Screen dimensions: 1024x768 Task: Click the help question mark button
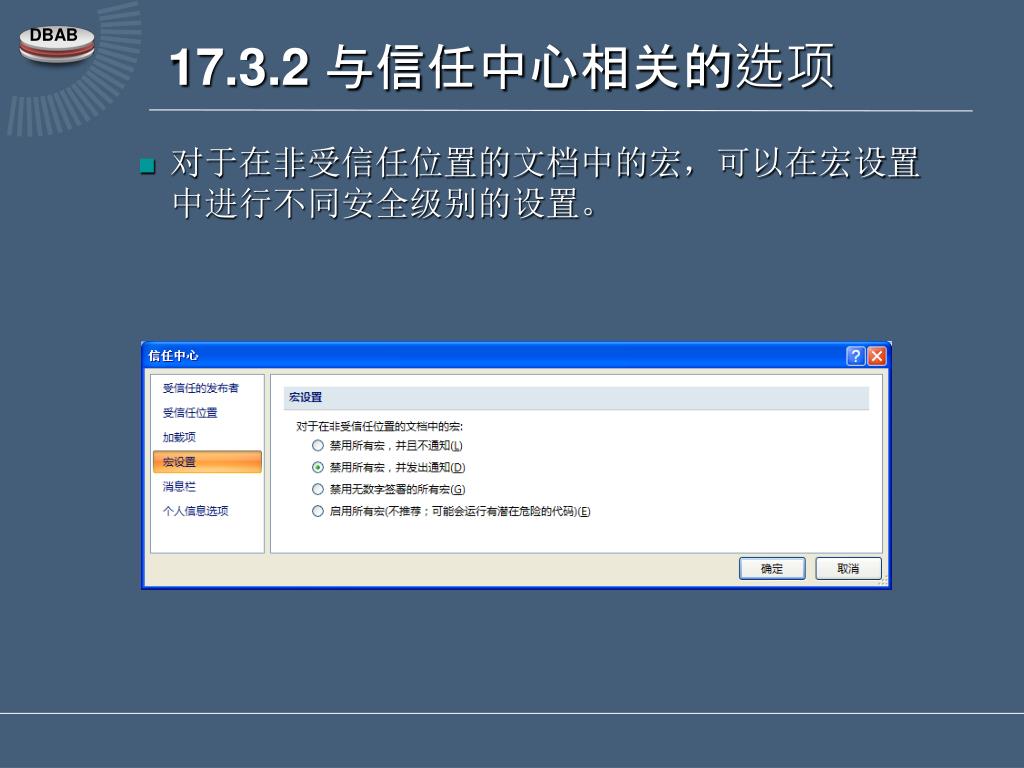[856, 356]
